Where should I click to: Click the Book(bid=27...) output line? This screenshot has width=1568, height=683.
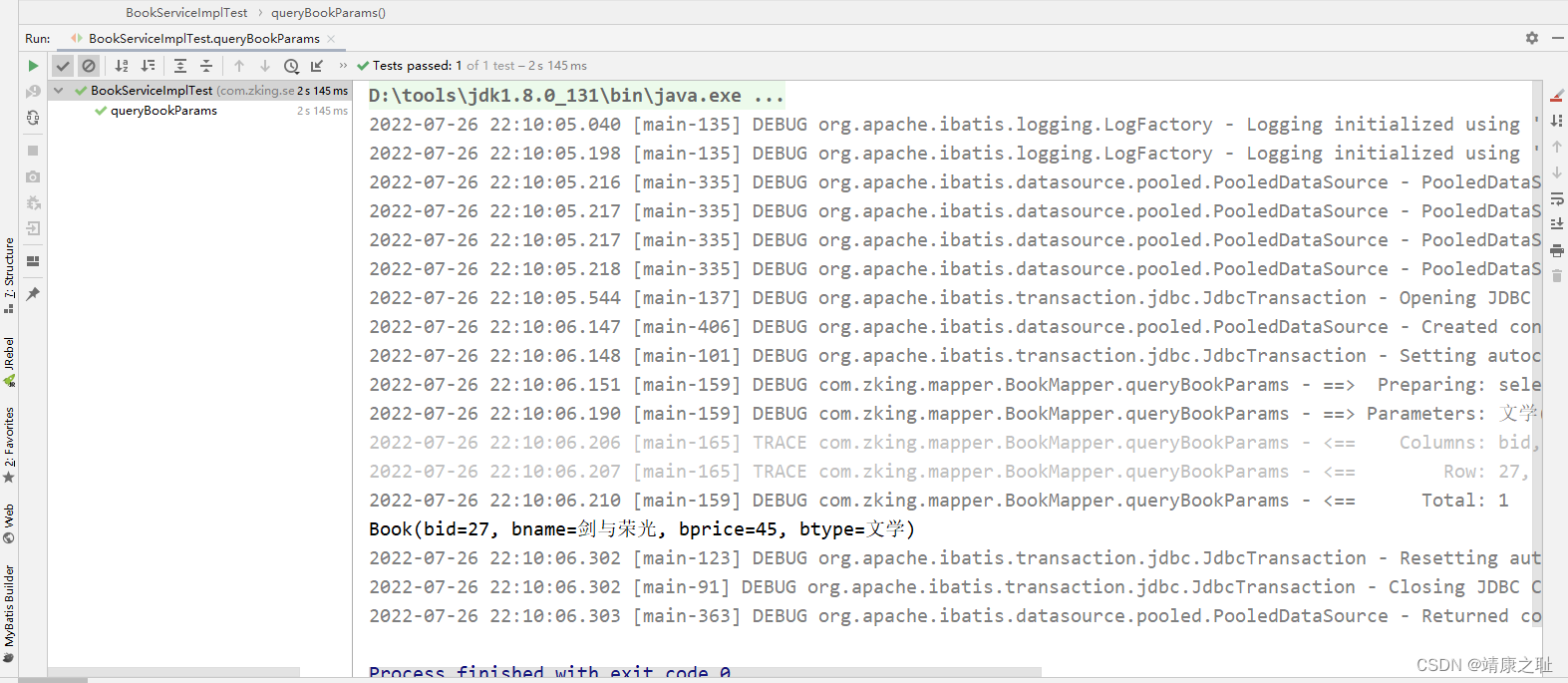(642, 529)
